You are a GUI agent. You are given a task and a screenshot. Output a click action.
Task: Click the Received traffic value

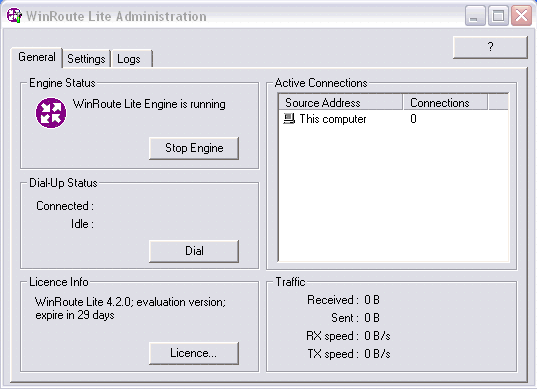[x=372, y=300]
